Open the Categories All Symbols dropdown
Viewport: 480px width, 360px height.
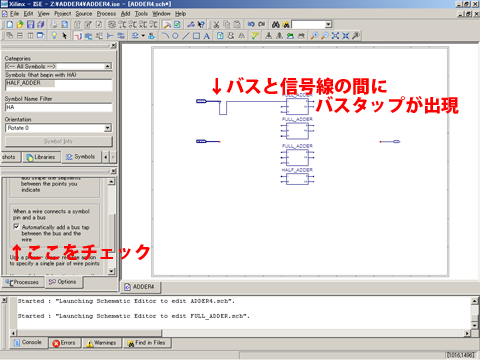coord(108,66)
